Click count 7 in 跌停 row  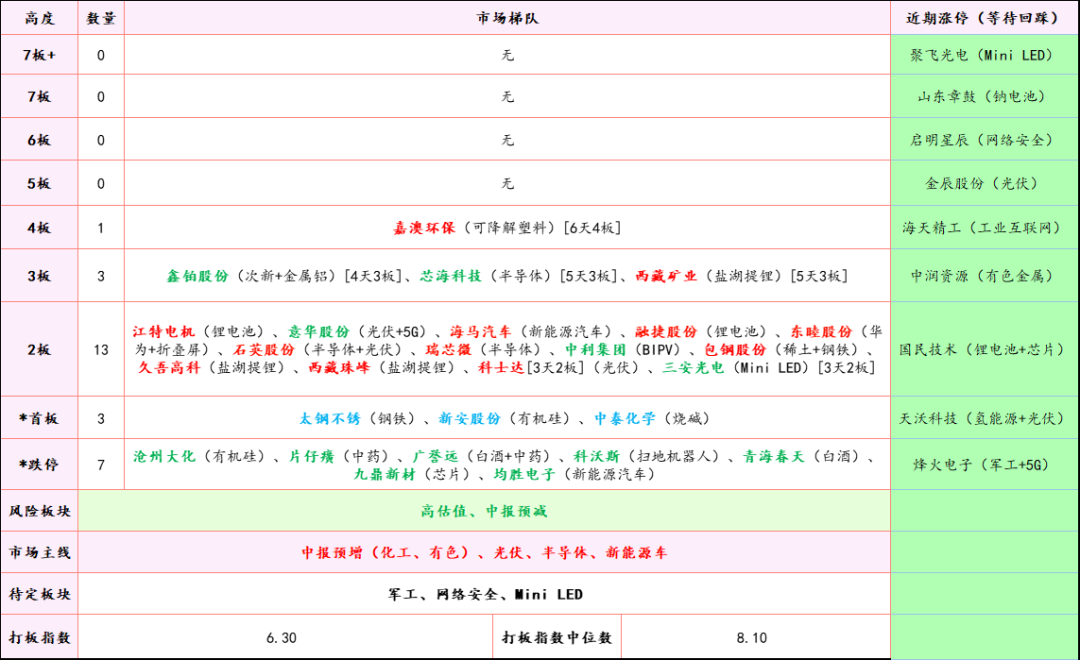[101, 465]
